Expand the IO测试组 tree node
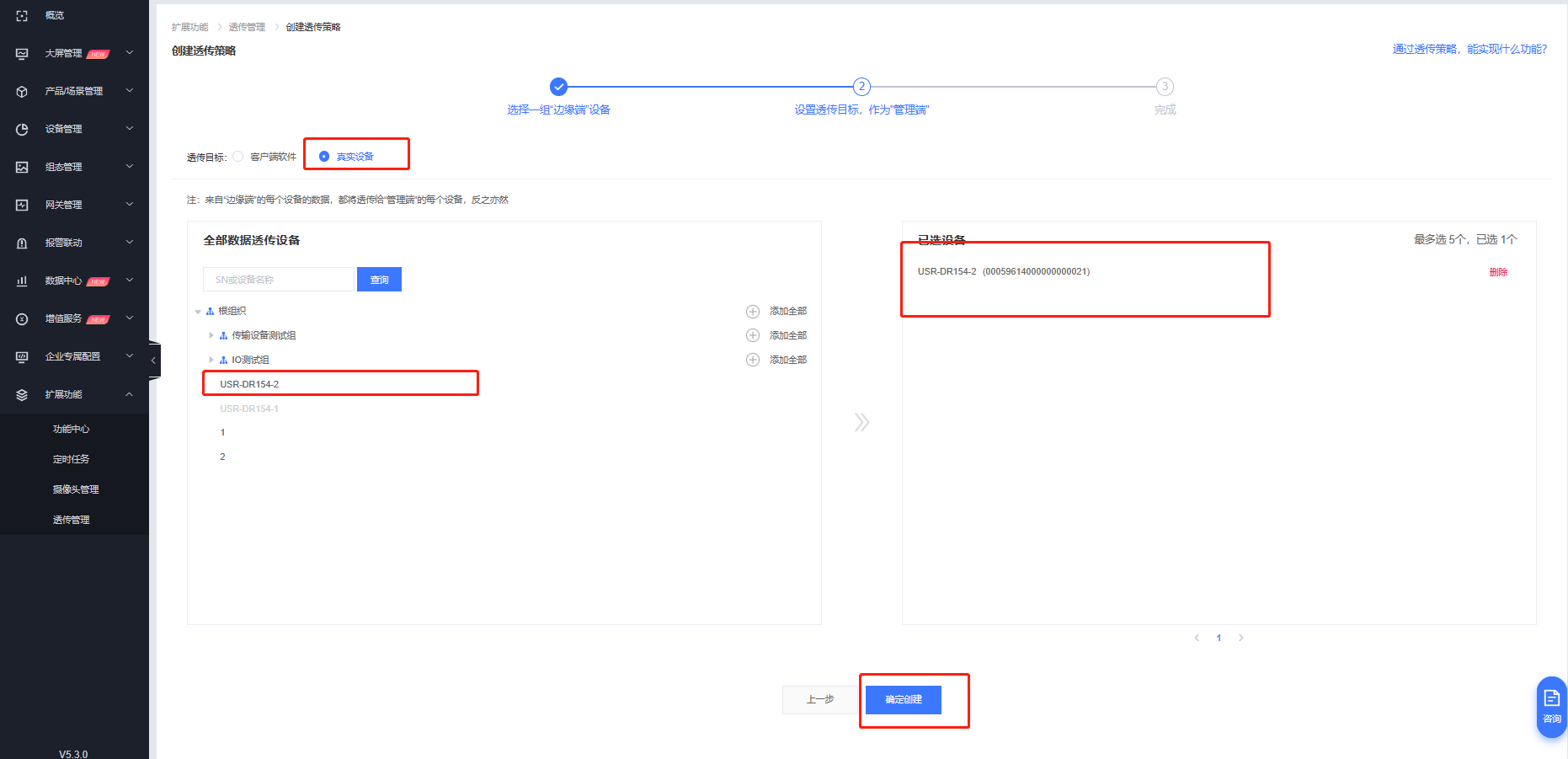 211,360
